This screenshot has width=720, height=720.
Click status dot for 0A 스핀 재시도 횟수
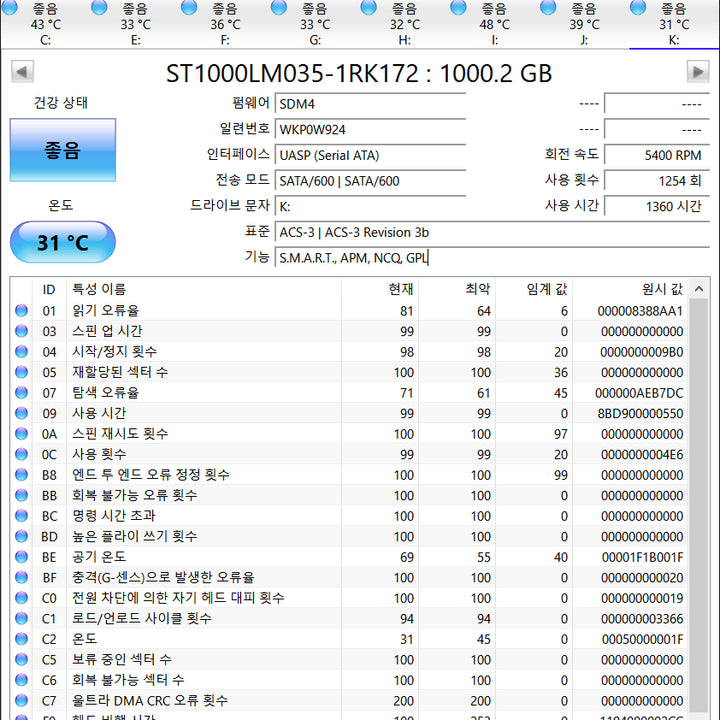point(21,433)
